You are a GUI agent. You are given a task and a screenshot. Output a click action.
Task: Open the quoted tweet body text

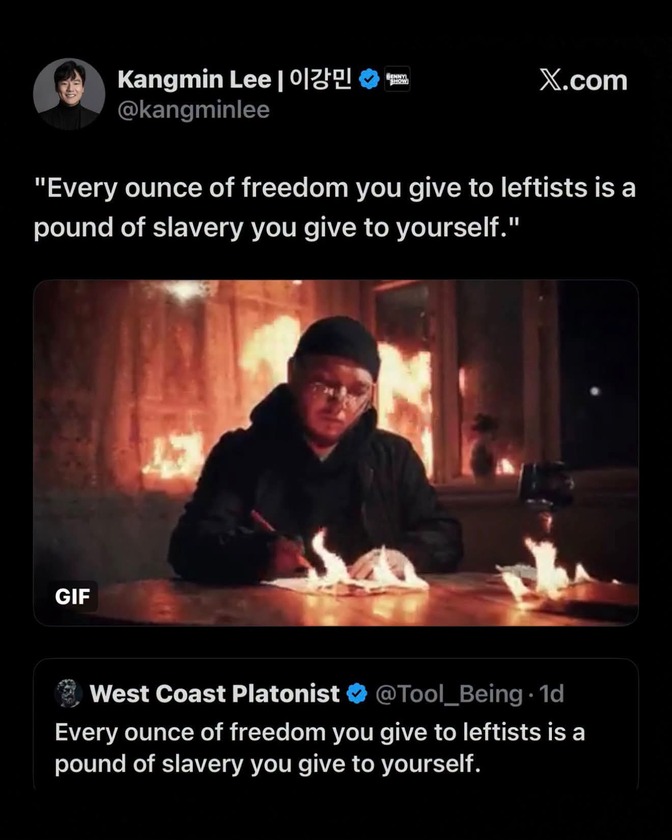pyautogui.click(x=319, y=748)
